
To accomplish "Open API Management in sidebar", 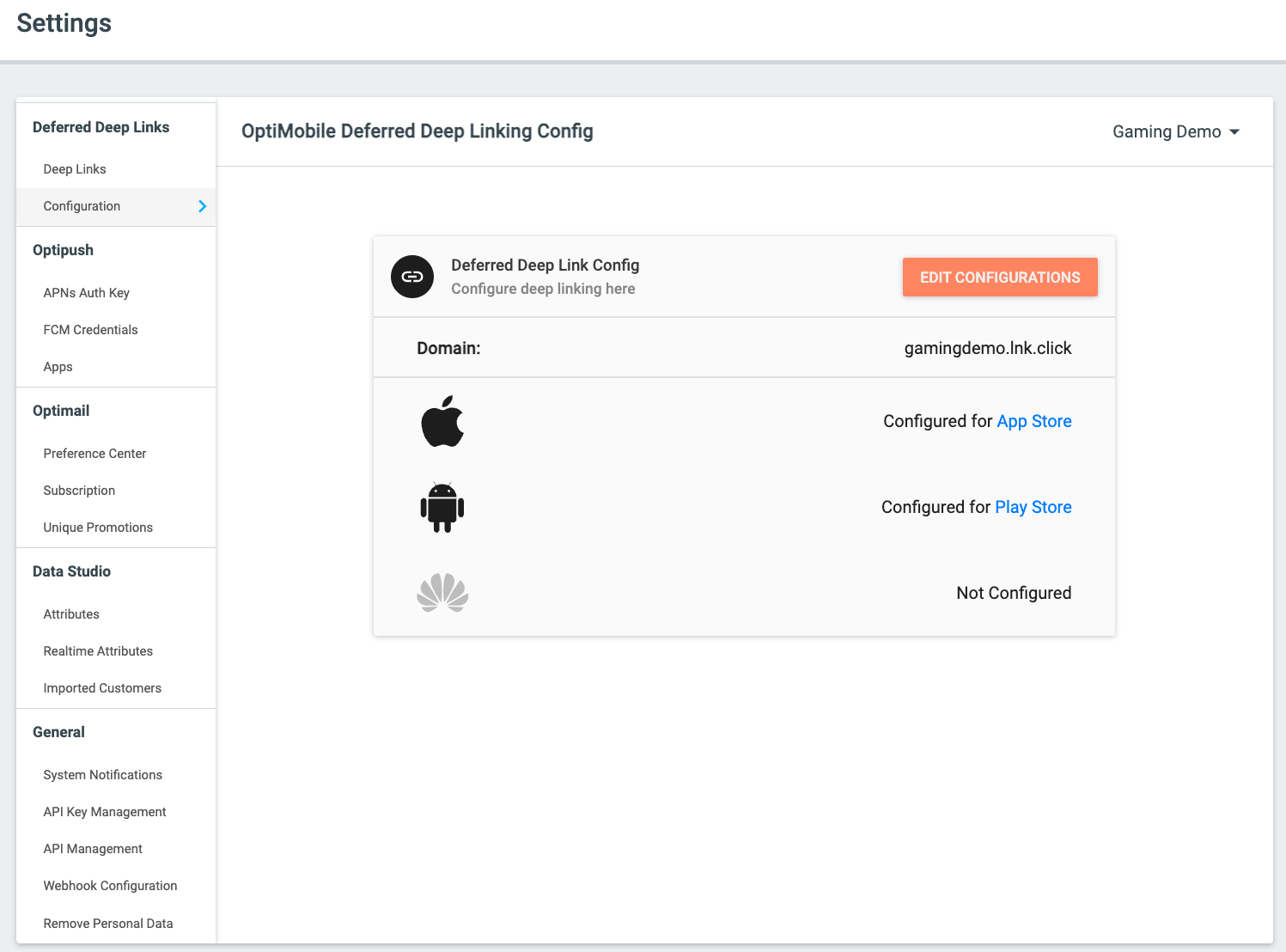I will (x=93, y=849).
